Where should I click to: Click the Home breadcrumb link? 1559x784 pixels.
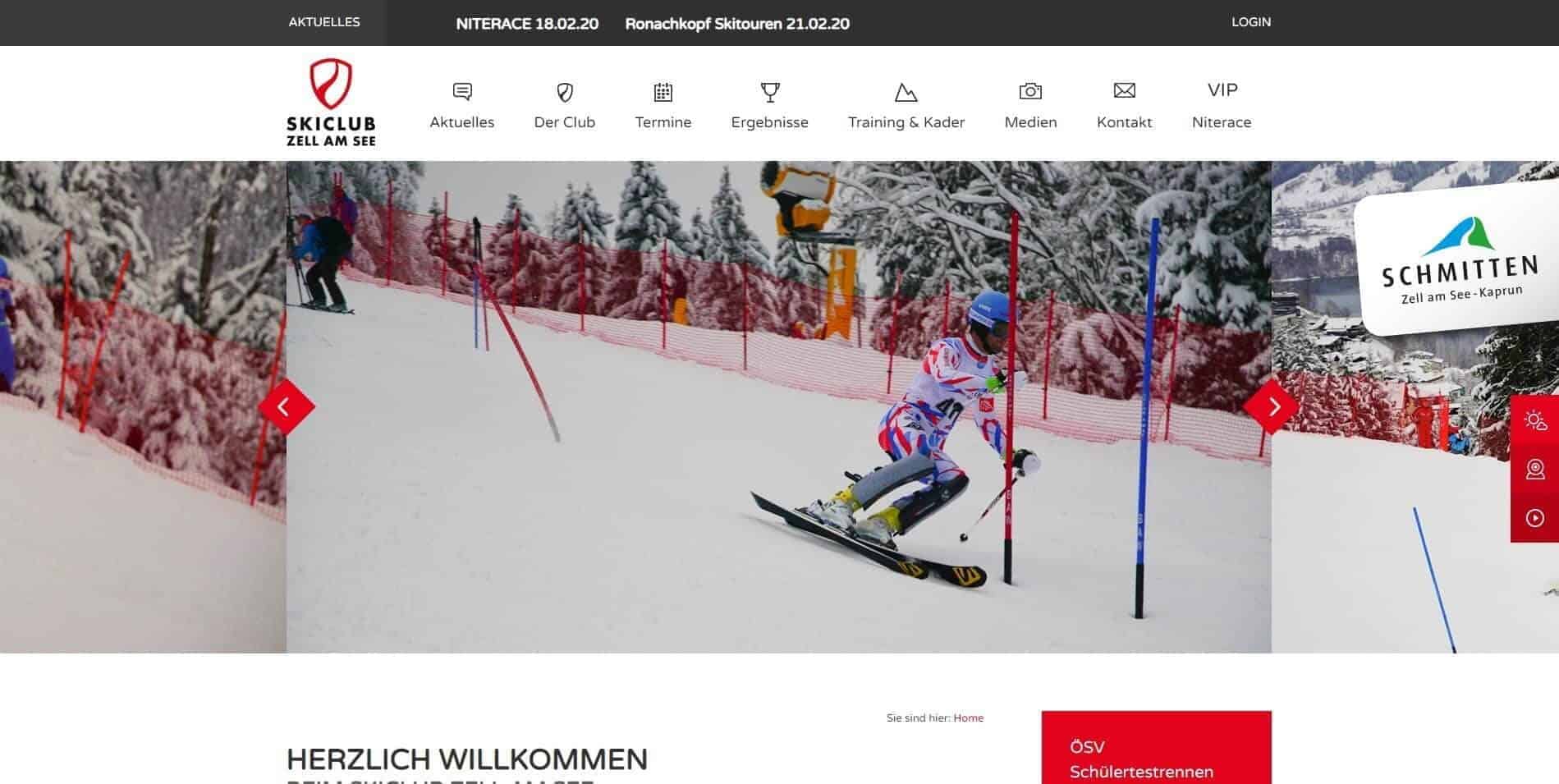click(969, 718)
